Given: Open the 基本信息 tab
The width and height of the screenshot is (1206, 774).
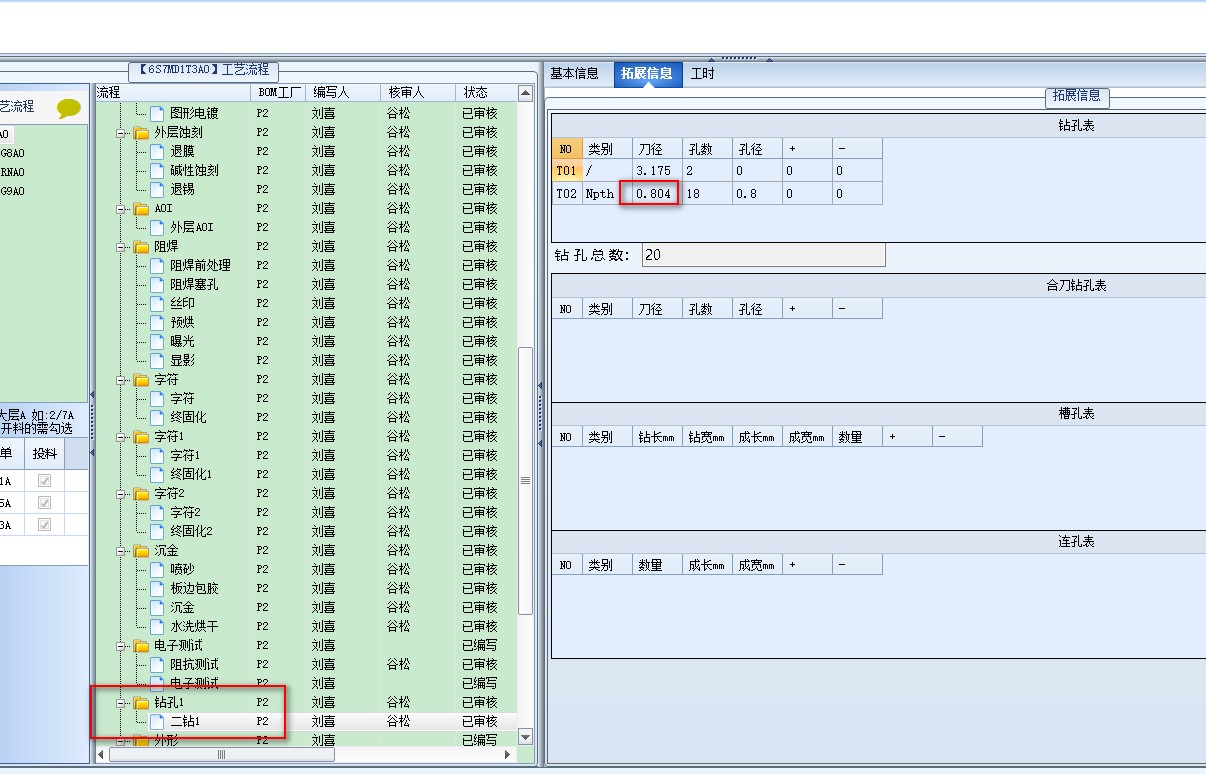Looking at the screenshot, I should tap(575, 73).
